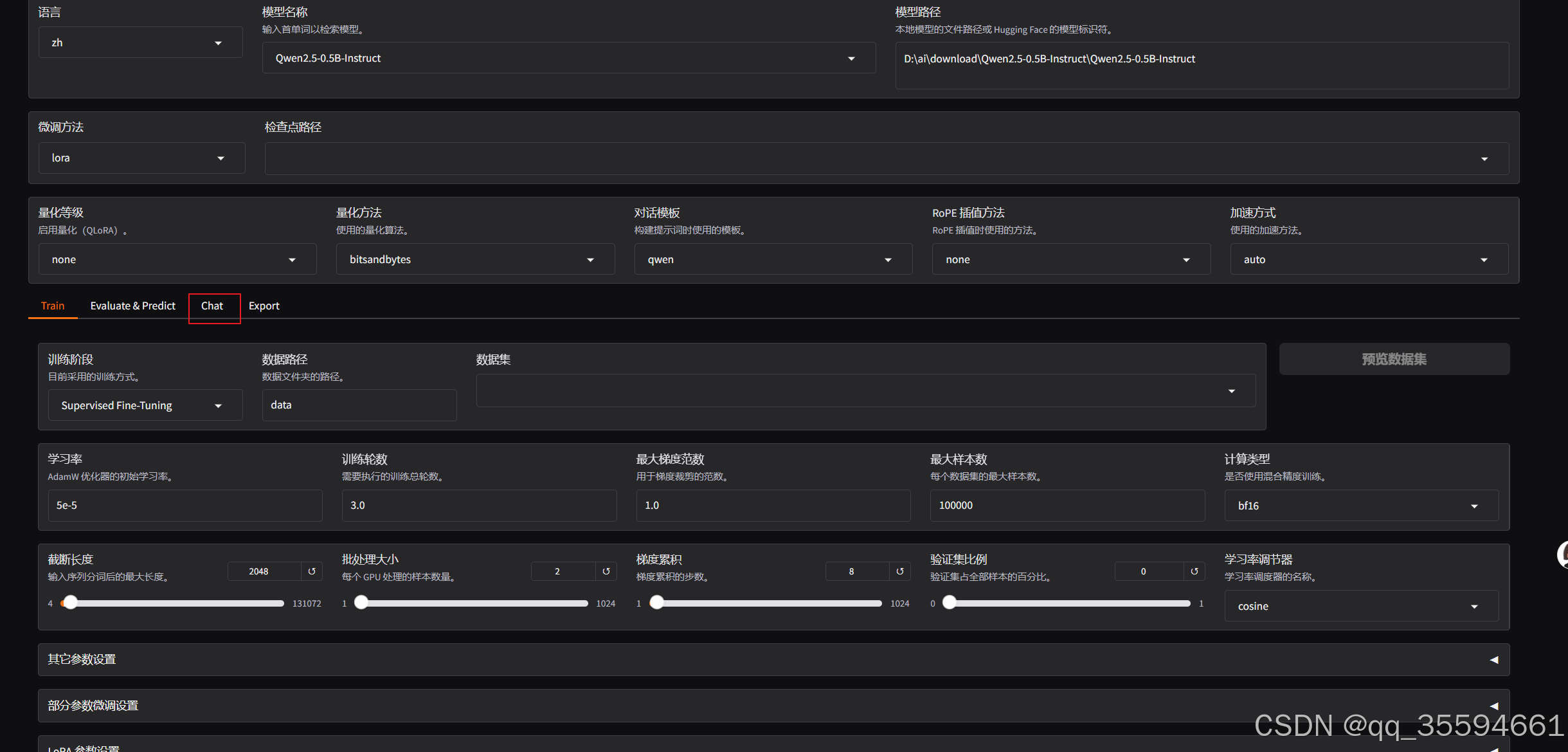Click the 模型路径 (model path) text field
The width and height of the screenshot is (1568, 752).
tap(1201, 64)
